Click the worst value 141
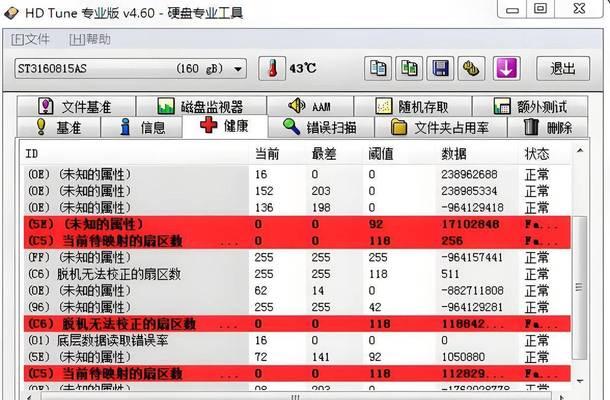Screen dimensions: 610x400 click(321, 357)
